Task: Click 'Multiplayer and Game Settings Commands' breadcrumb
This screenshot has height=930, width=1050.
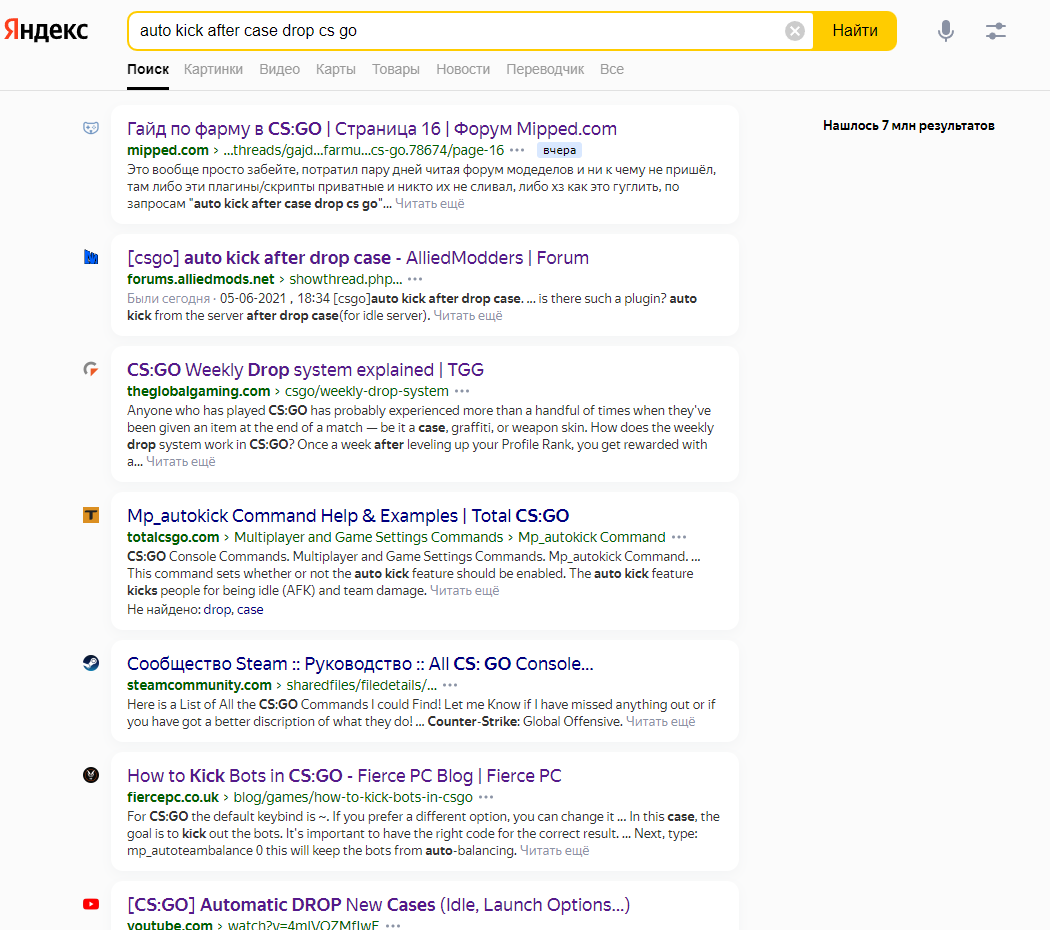Action: point(368,537)
